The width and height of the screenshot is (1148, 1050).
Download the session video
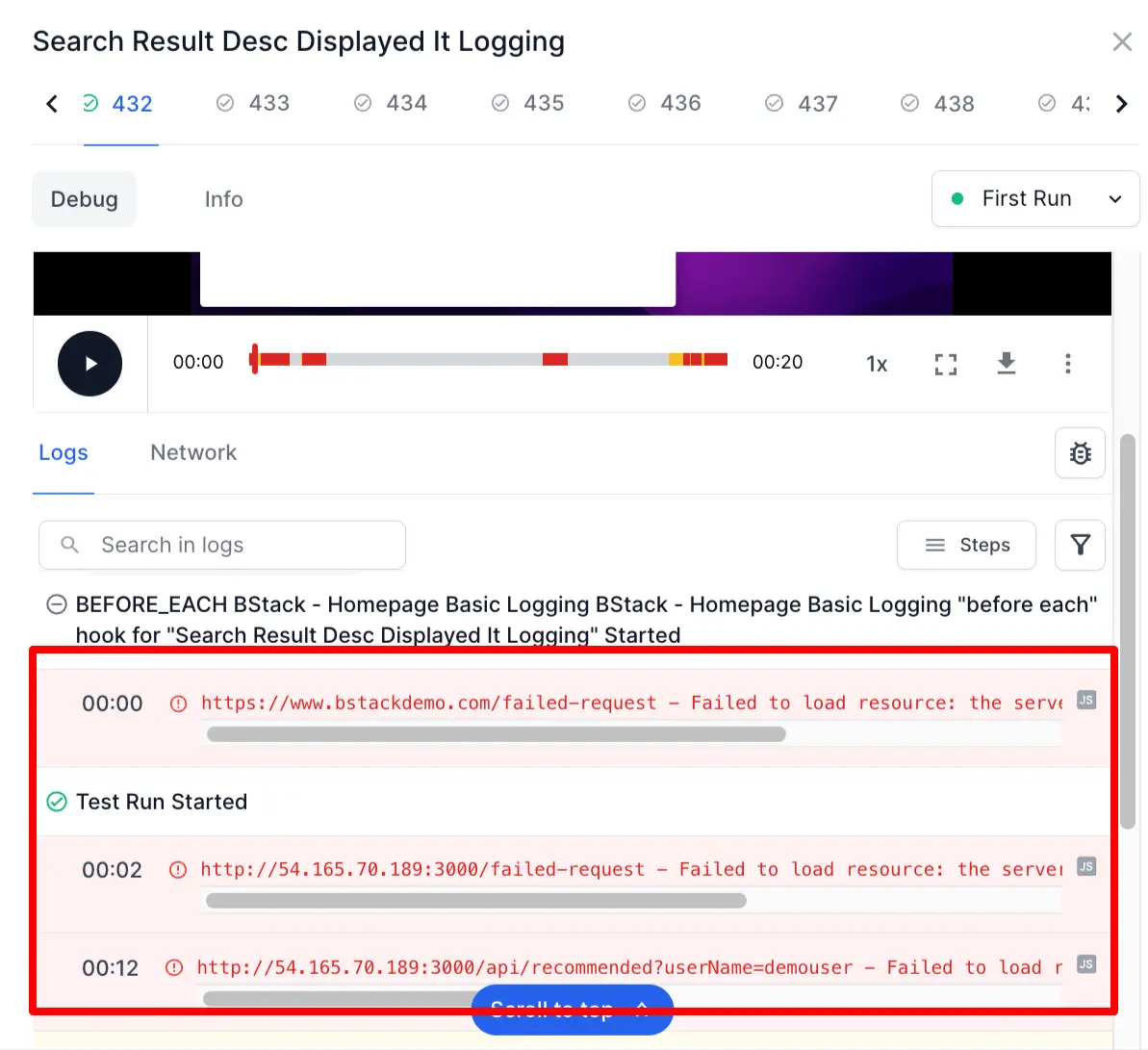[1006, 364]
